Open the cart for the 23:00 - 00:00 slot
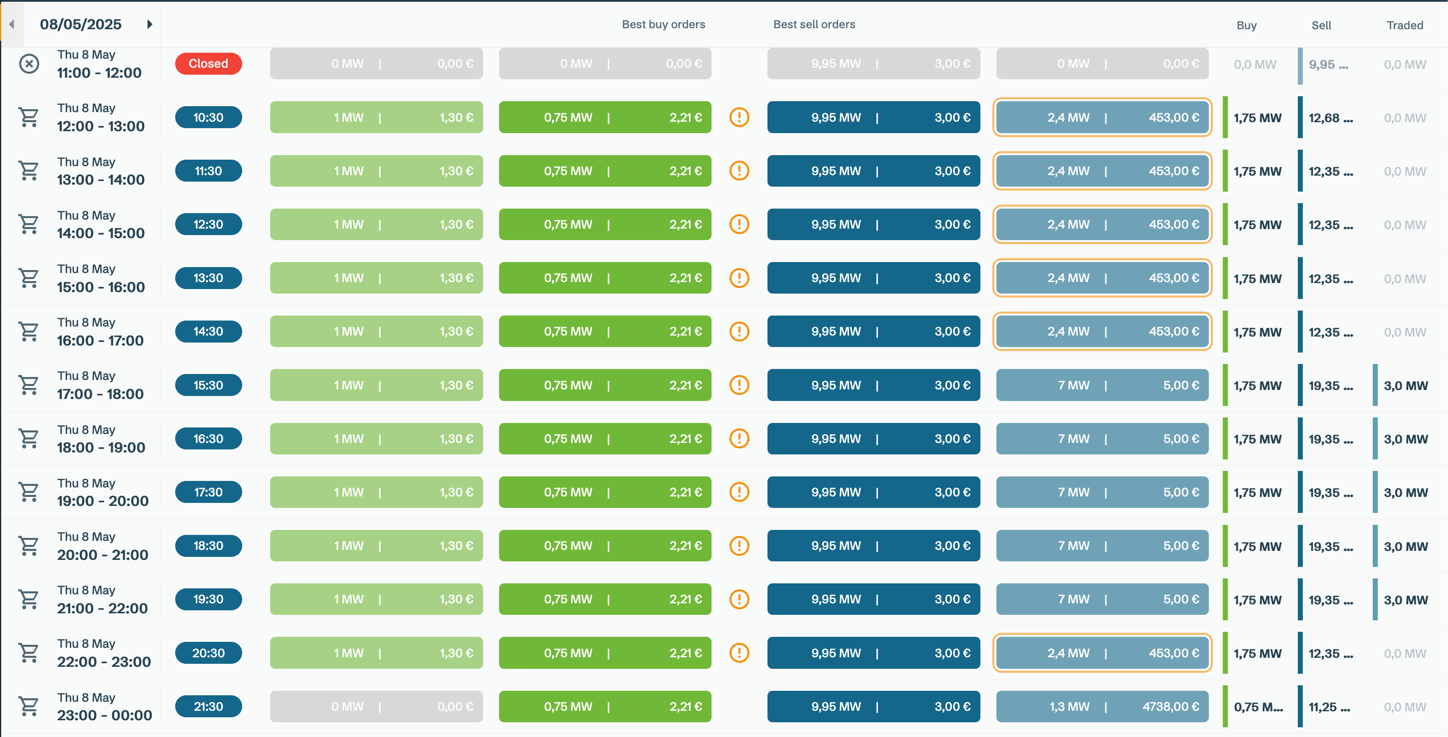 (x=29, y=707)
